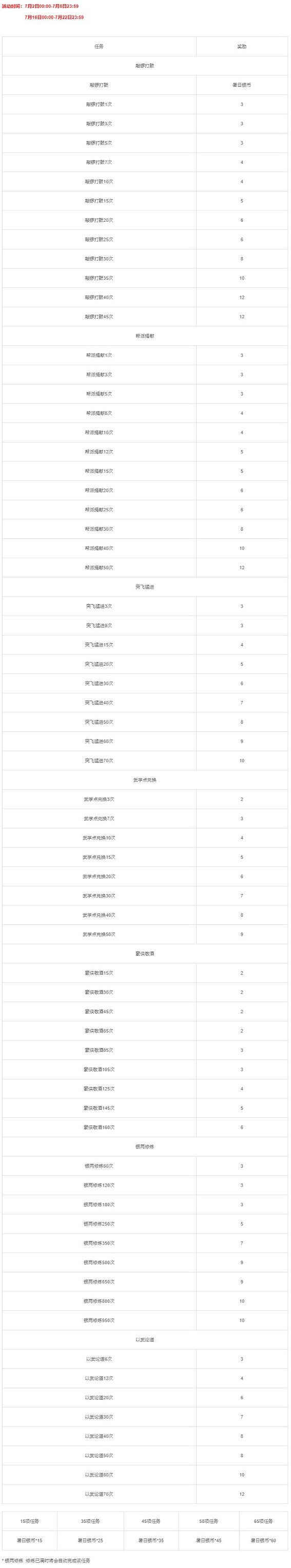Viewport: 291px width, 1568px height.
Task: Click the 银两修炼 section heading
Action: click(145, 1147)
